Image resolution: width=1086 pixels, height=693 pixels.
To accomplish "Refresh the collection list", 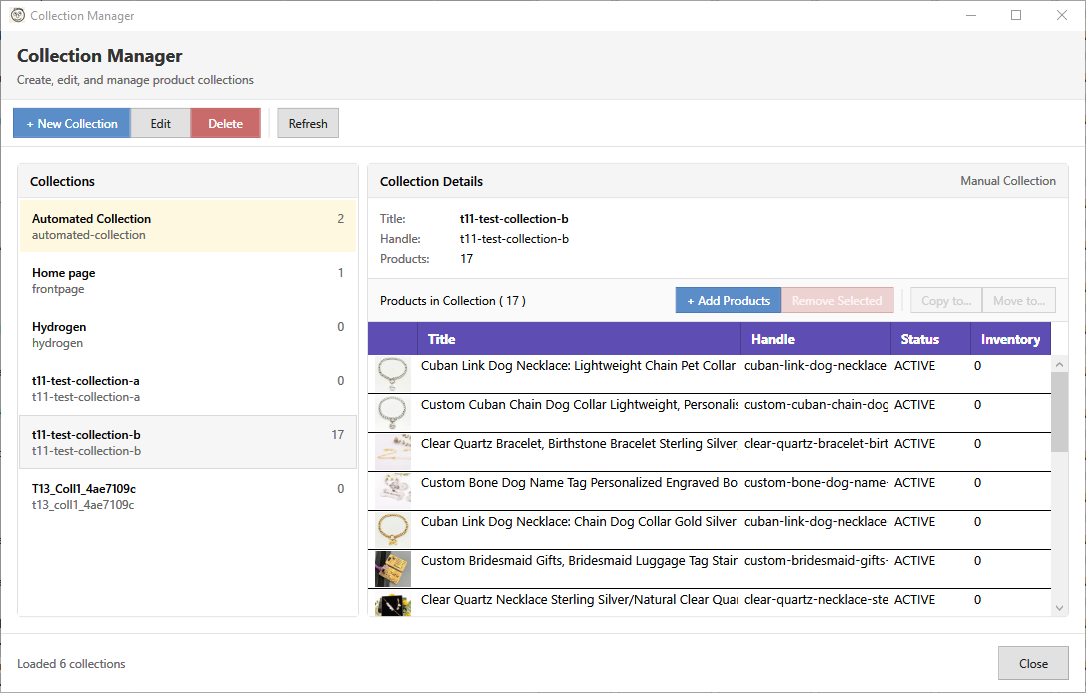I will [x=307, y=123].
